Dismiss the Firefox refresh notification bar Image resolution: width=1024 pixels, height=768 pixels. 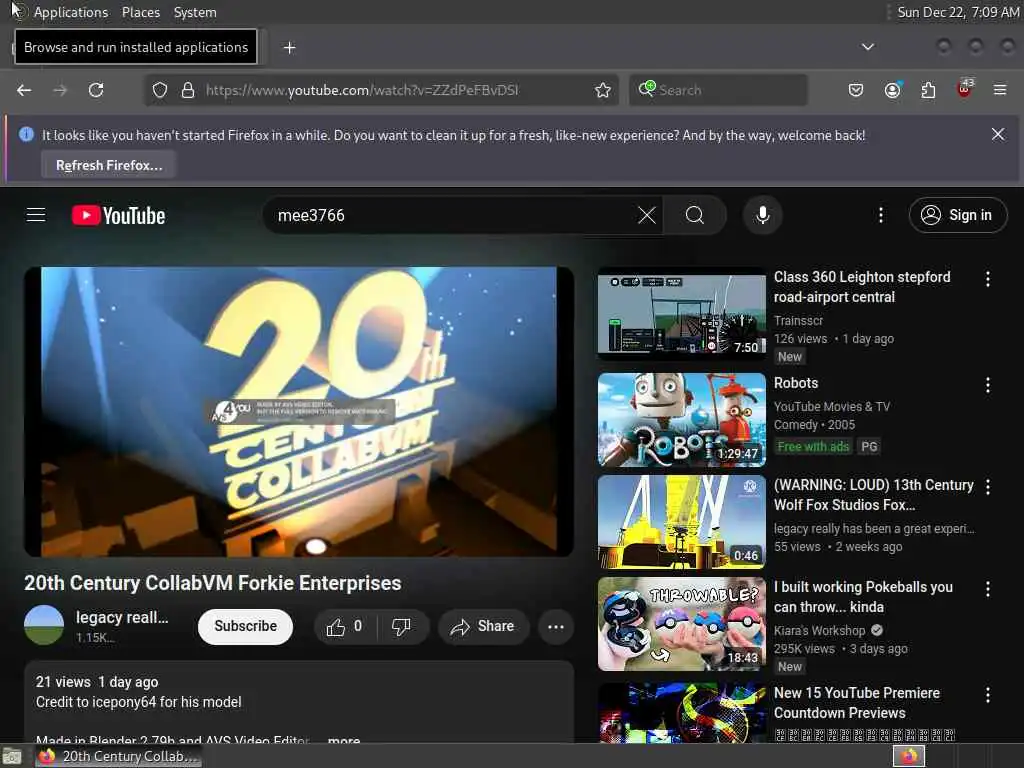[x=998, y=134]
